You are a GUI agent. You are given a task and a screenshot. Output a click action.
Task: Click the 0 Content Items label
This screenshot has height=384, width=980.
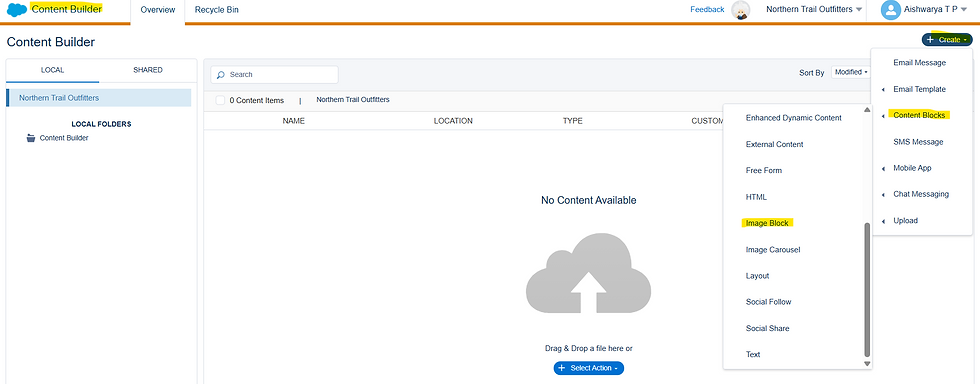(x=256, y=100)
